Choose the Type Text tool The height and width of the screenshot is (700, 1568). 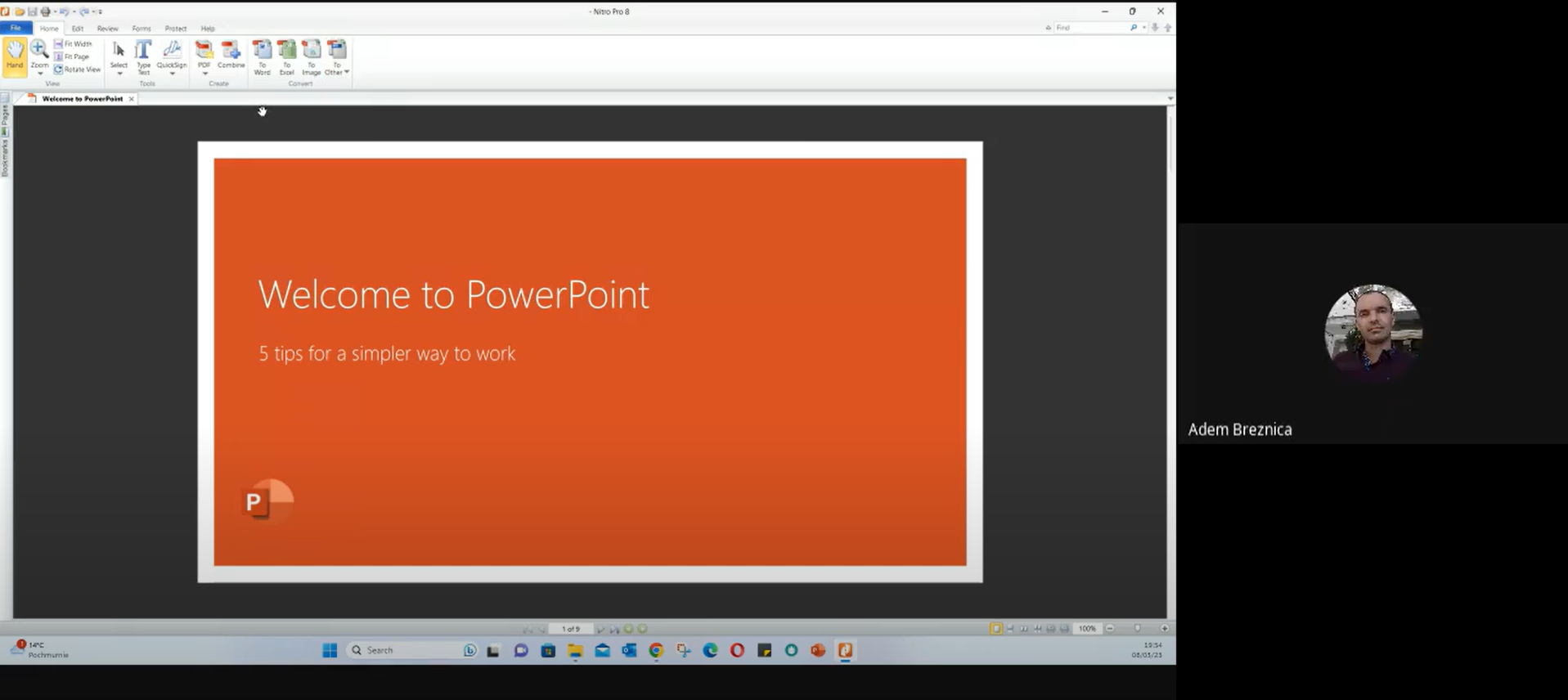143,56
